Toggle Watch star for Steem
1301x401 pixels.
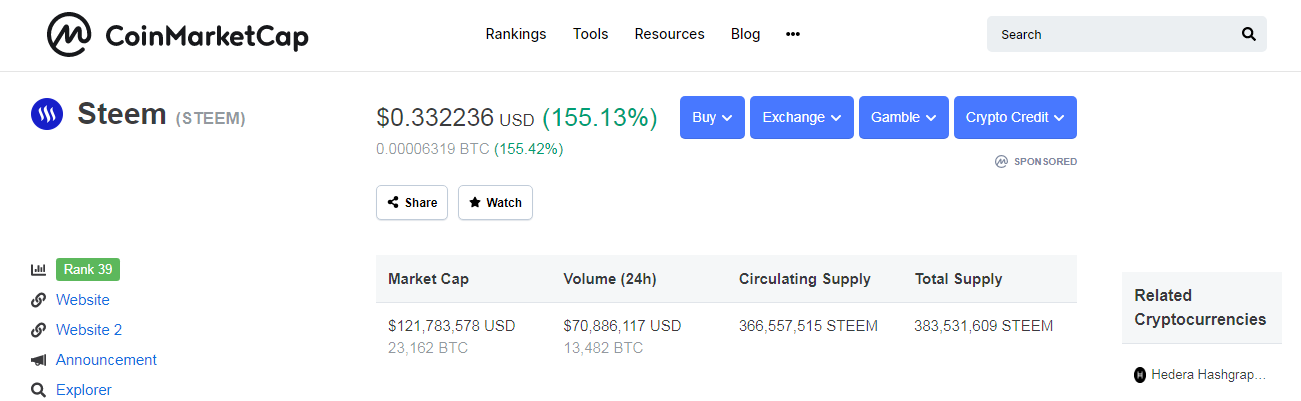[x=495, y=202]
